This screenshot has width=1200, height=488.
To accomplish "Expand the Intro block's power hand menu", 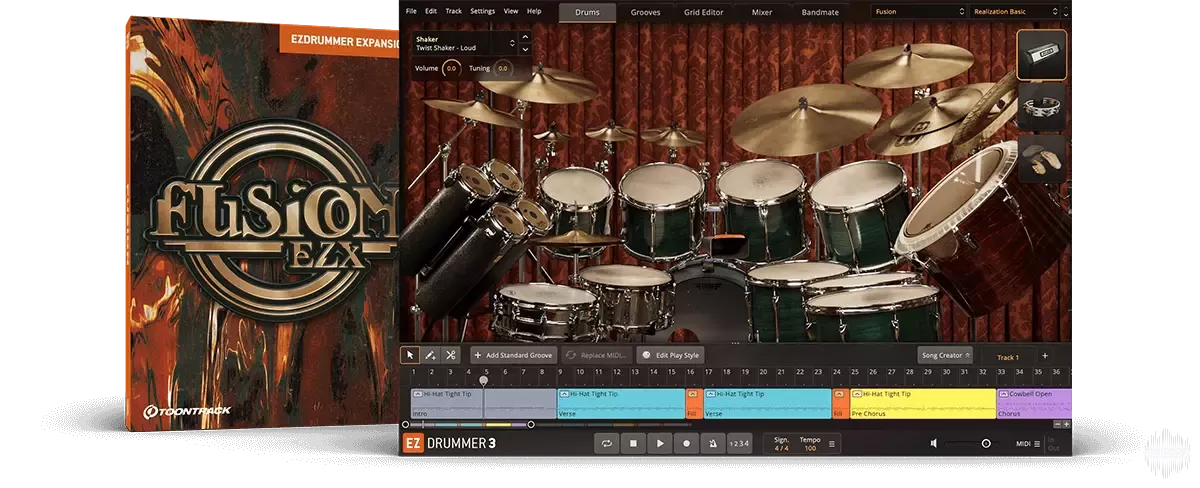I will click(417, 394).
